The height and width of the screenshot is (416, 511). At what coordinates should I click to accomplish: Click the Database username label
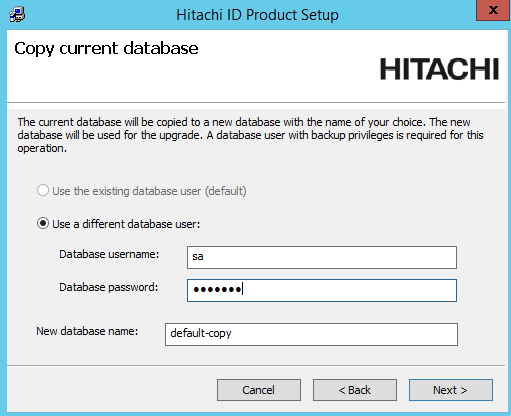[x=109, y=254]
